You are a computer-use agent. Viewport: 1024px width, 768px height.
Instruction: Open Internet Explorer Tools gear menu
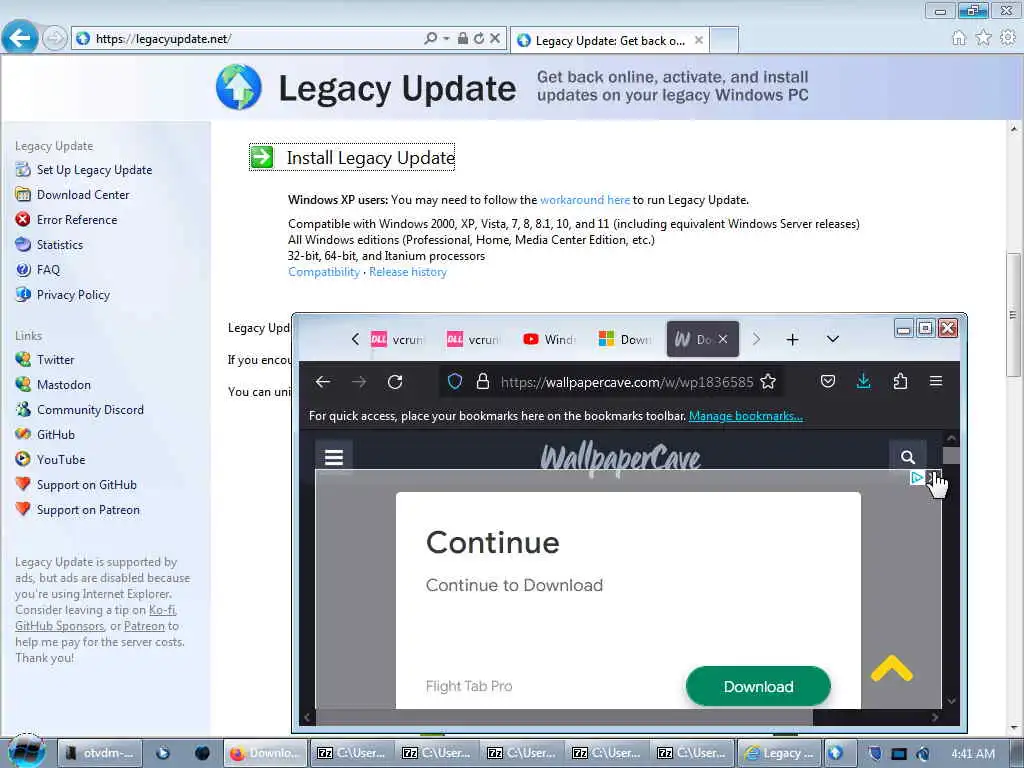click(1008, 38)
